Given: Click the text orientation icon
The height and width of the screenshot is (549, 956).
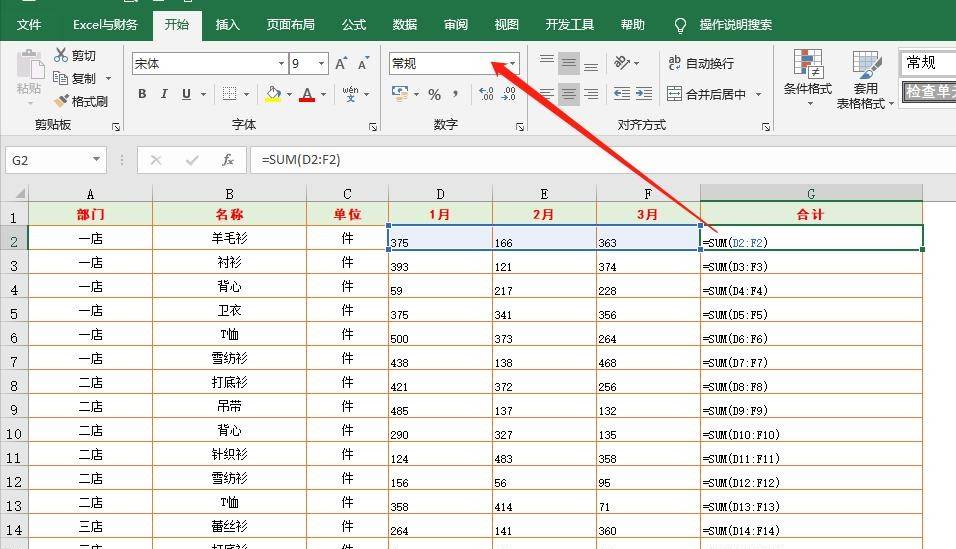Looking at the screenshot, I should (622, 62).
